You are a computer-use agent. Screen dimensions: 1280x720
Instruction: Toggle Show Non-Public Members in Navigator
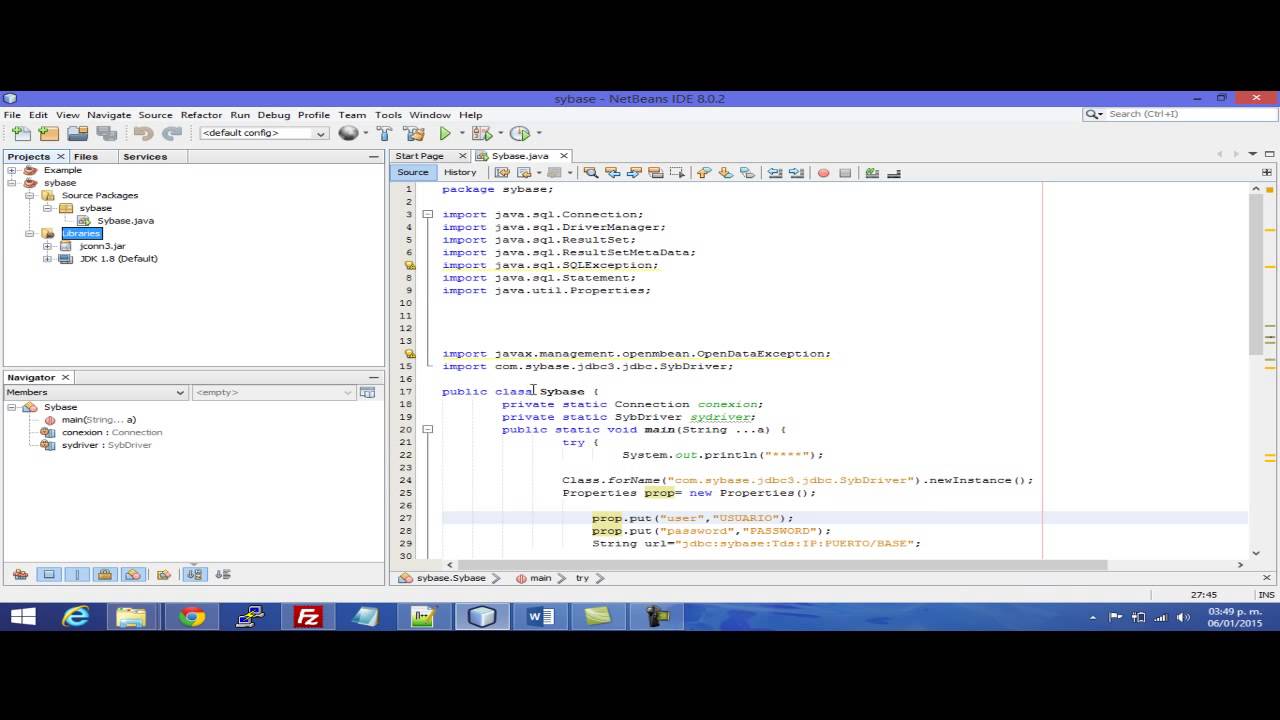[105, 574]
